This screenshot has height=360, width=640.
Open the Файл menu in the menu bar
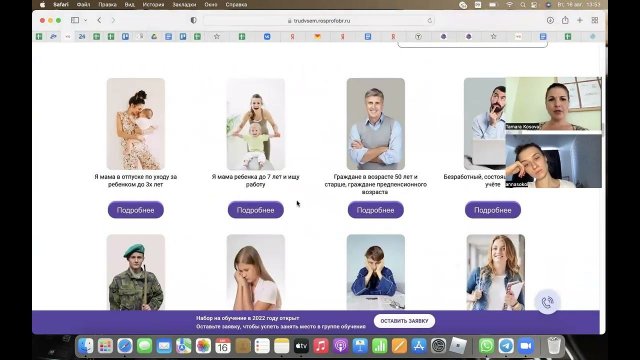(83, 4)
